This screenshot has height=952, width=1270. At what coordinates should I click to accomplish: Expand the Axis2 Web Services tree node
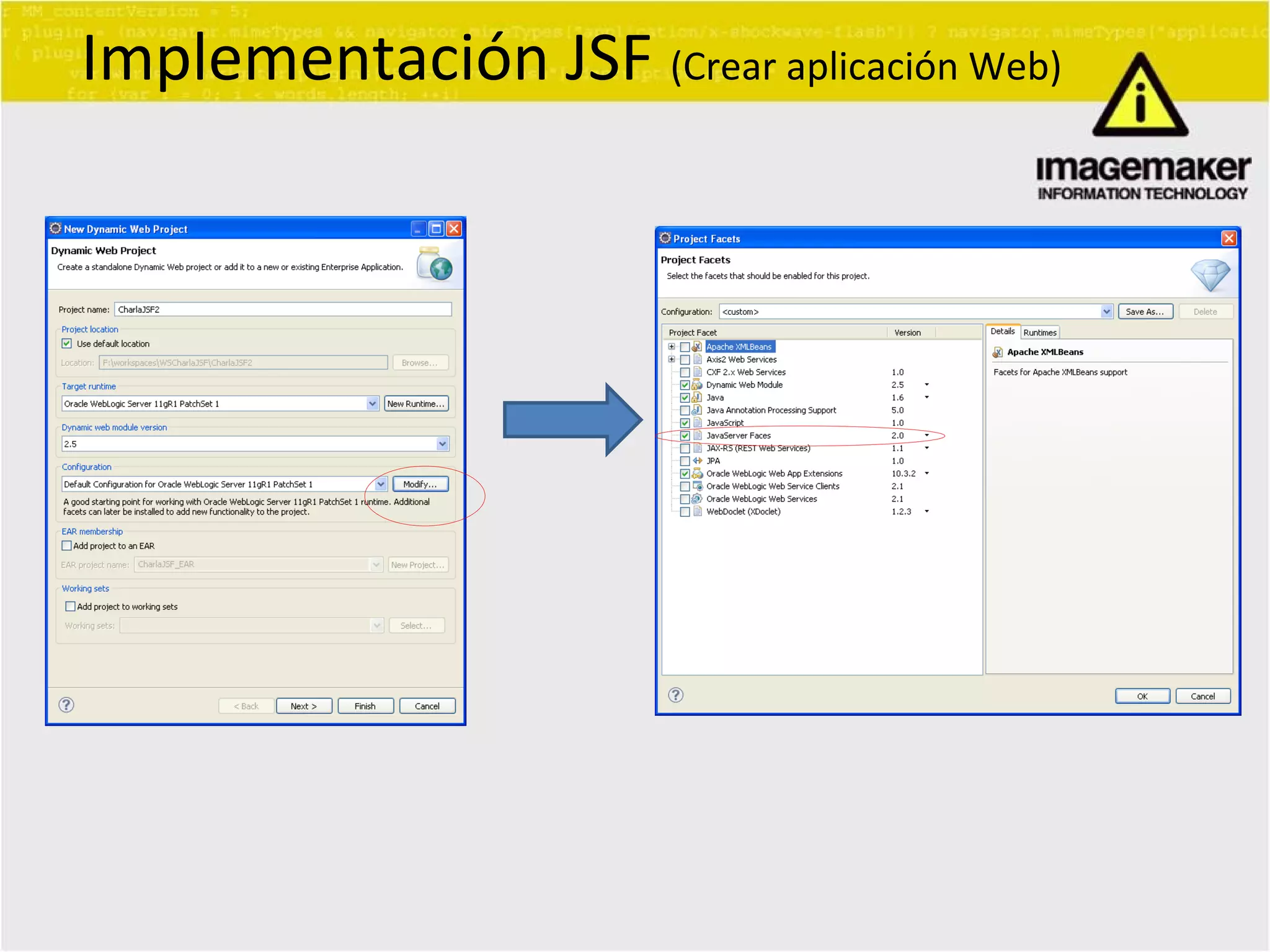pyautogui.click(x=672, y=359)
